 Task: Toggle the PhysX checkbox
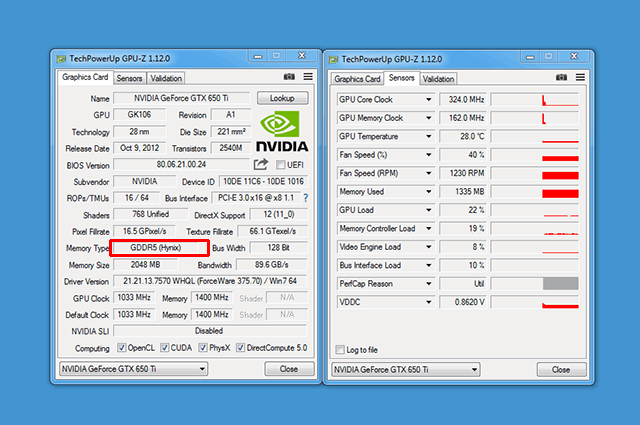pyautogui.click(x=203, y=347)
